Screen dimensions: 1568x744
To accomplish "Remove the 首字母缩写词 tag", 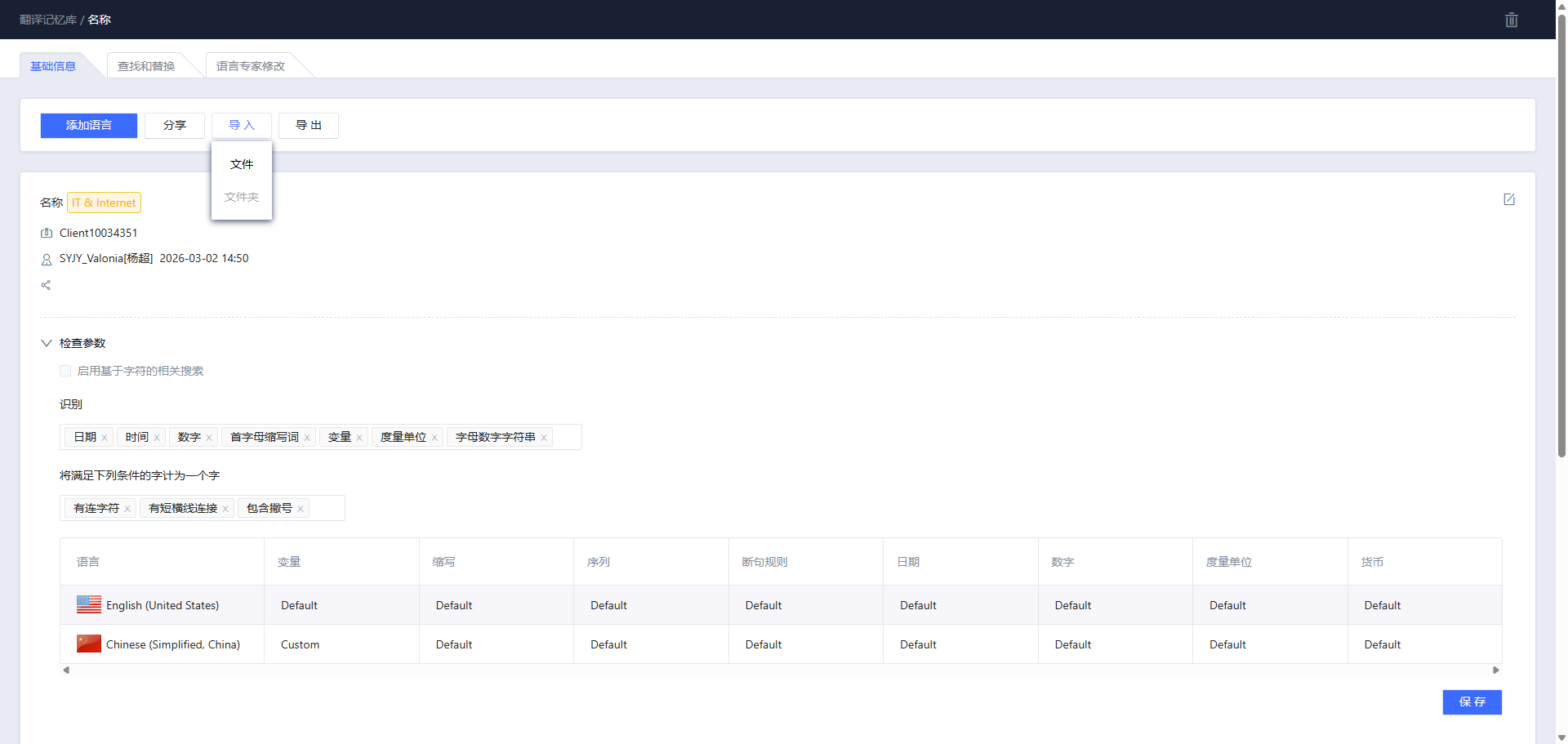I will (307, 438).
